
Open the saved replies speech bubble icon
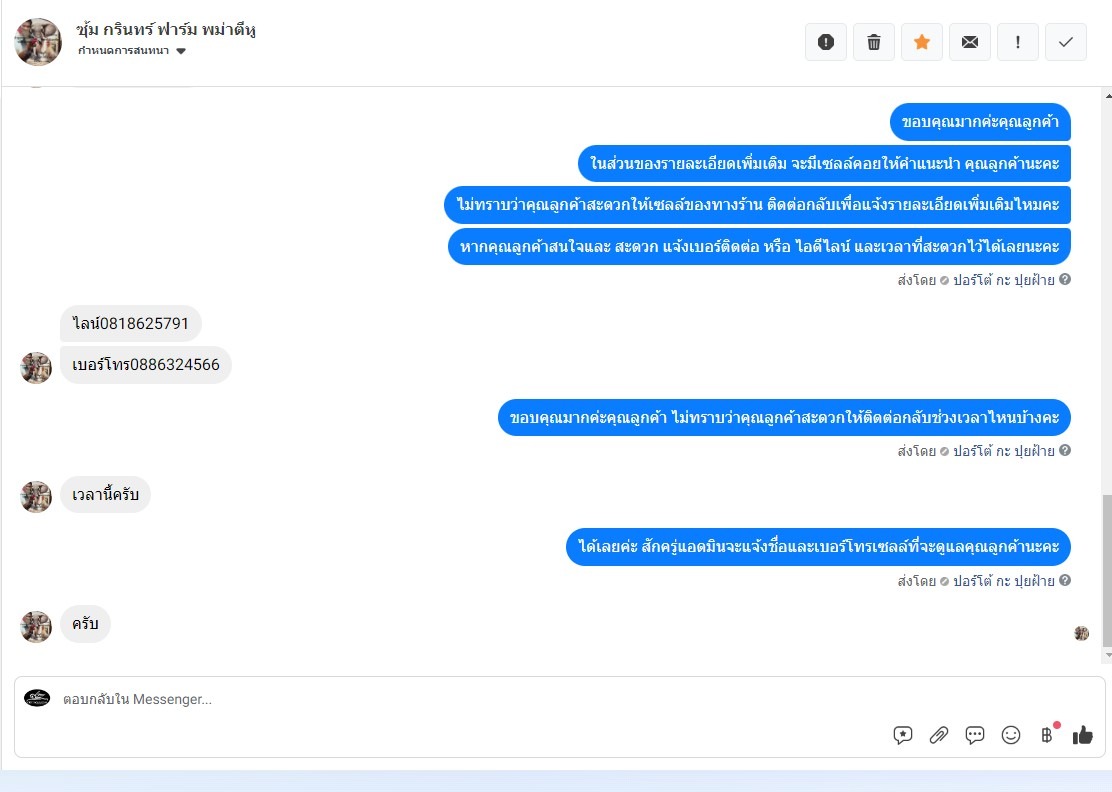pos(974,735)
